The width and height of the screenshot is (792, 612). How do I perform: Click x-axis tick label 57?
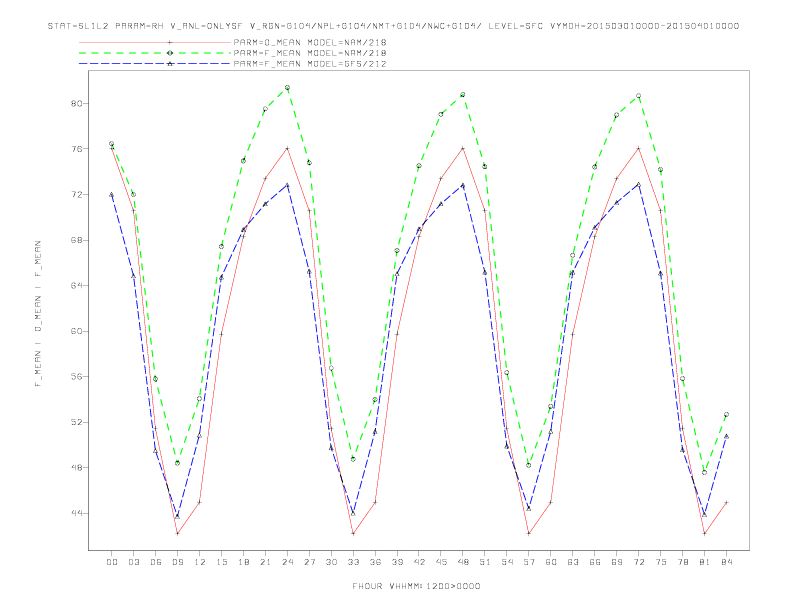click(529, 562)
